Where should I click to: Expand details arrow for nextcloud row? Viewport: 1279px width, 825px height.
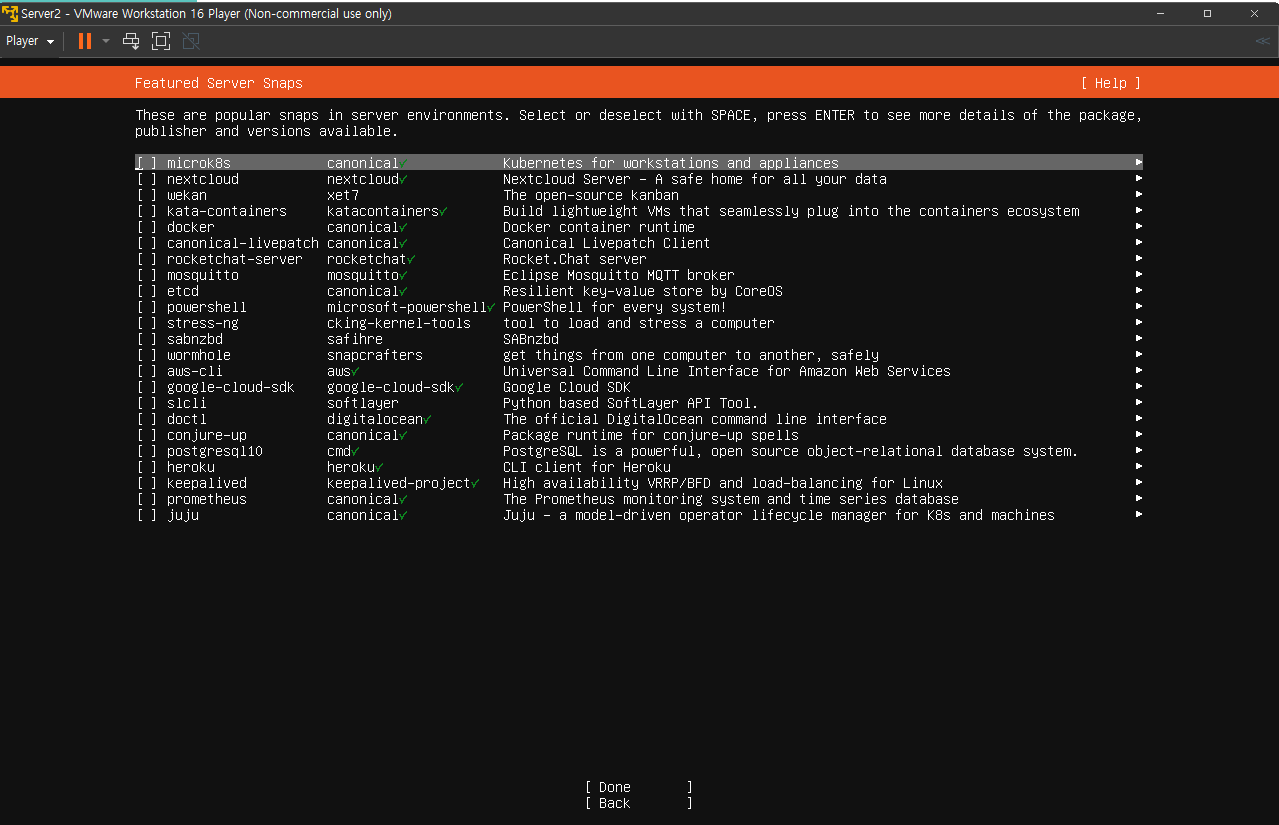tap(1138, 179)
